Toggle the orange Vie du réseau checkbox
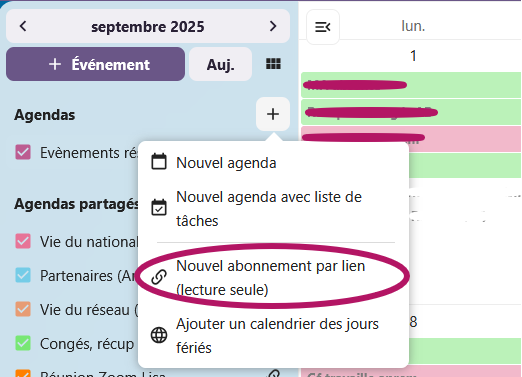Image resolution: width=522 pixels, height=377 pixels. (23, 309)
